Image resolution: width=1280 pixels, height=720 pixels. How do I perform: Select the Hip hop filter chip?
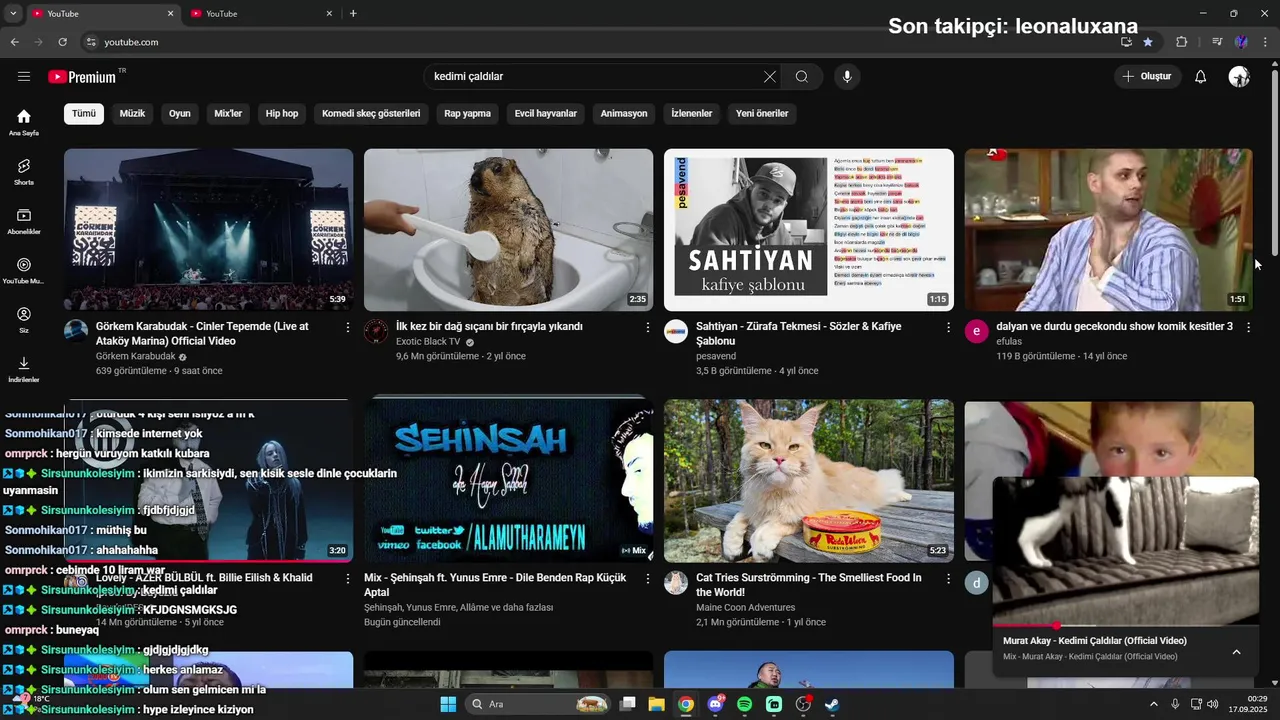tap(282, 113)
